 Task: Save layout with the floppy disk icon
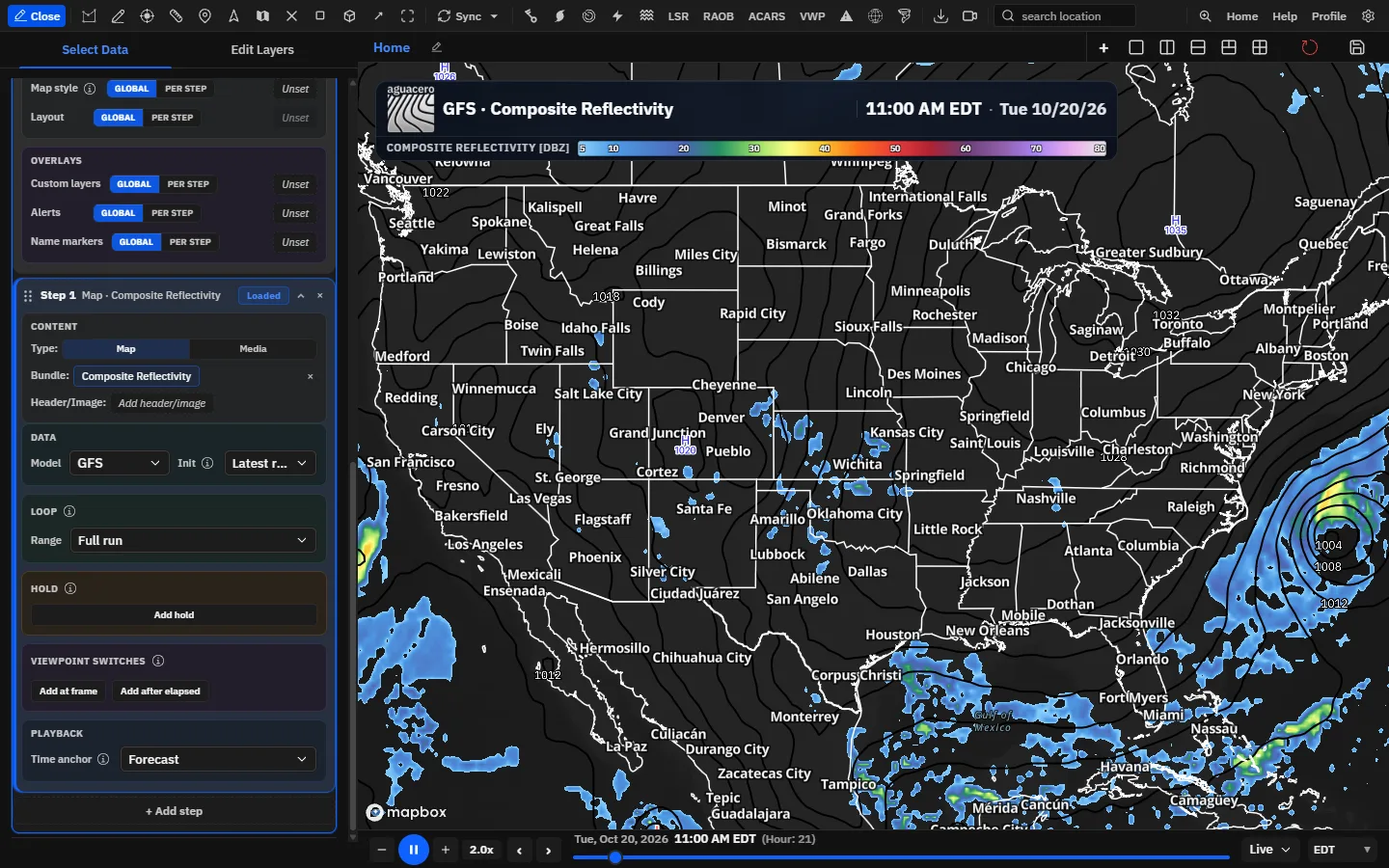click(x=1357, y=47)
